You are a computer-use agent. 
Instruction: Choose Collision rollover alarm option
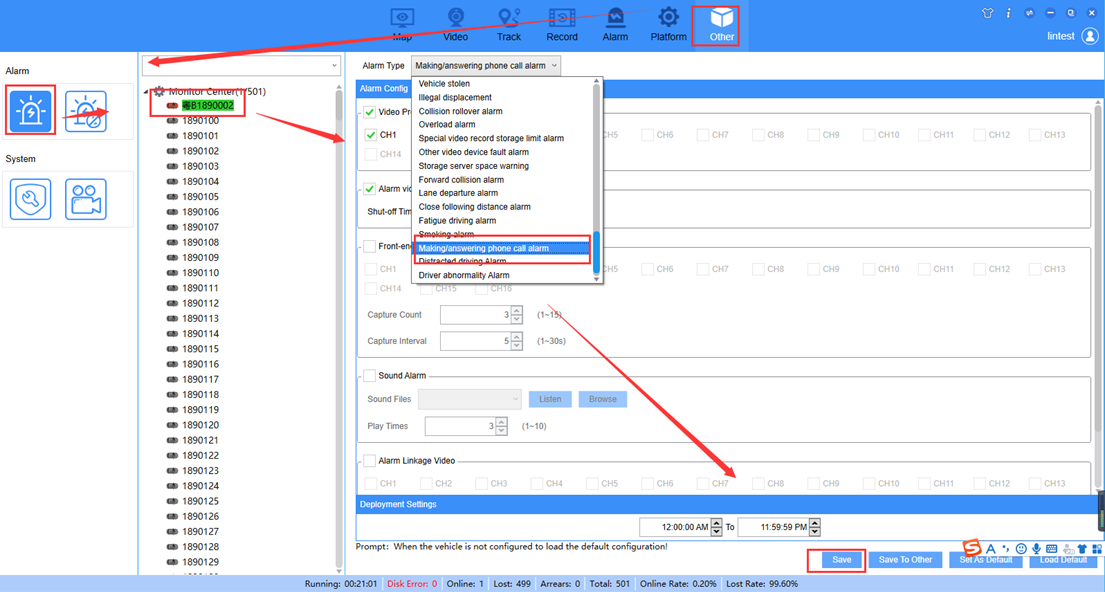460,111
